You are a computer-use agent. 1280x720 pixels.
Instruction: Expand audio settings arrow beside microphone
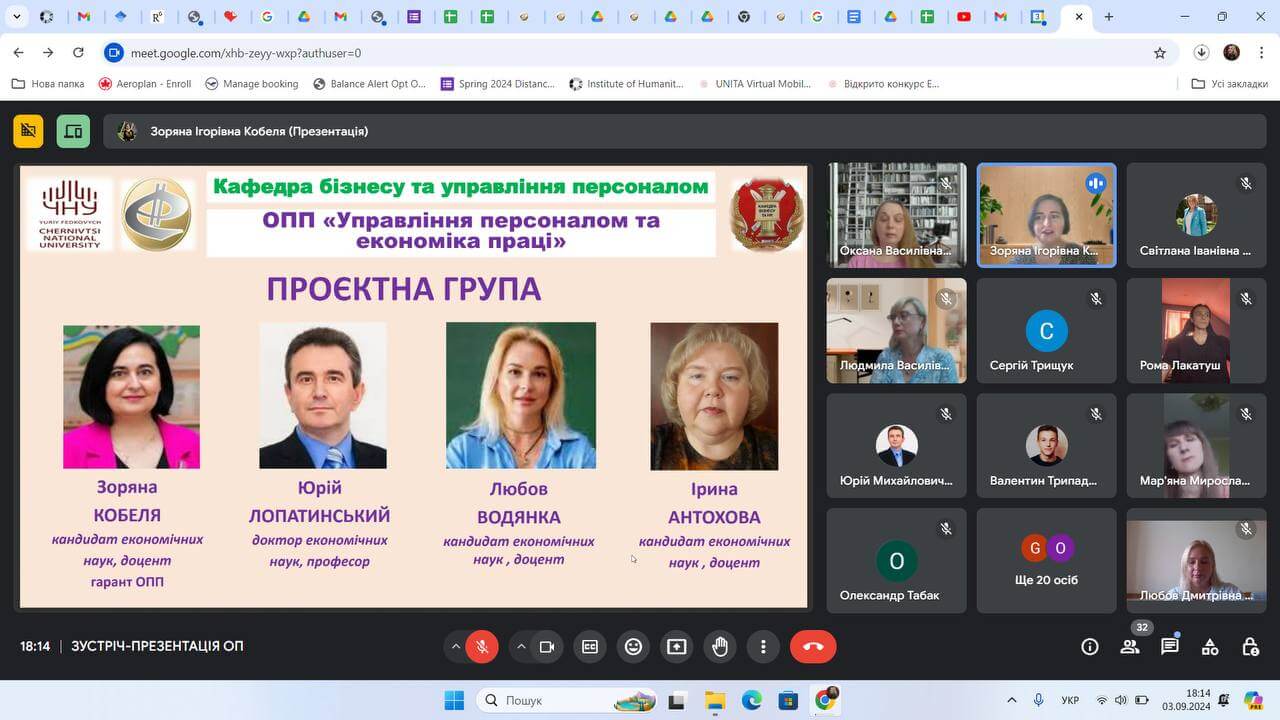456,647
